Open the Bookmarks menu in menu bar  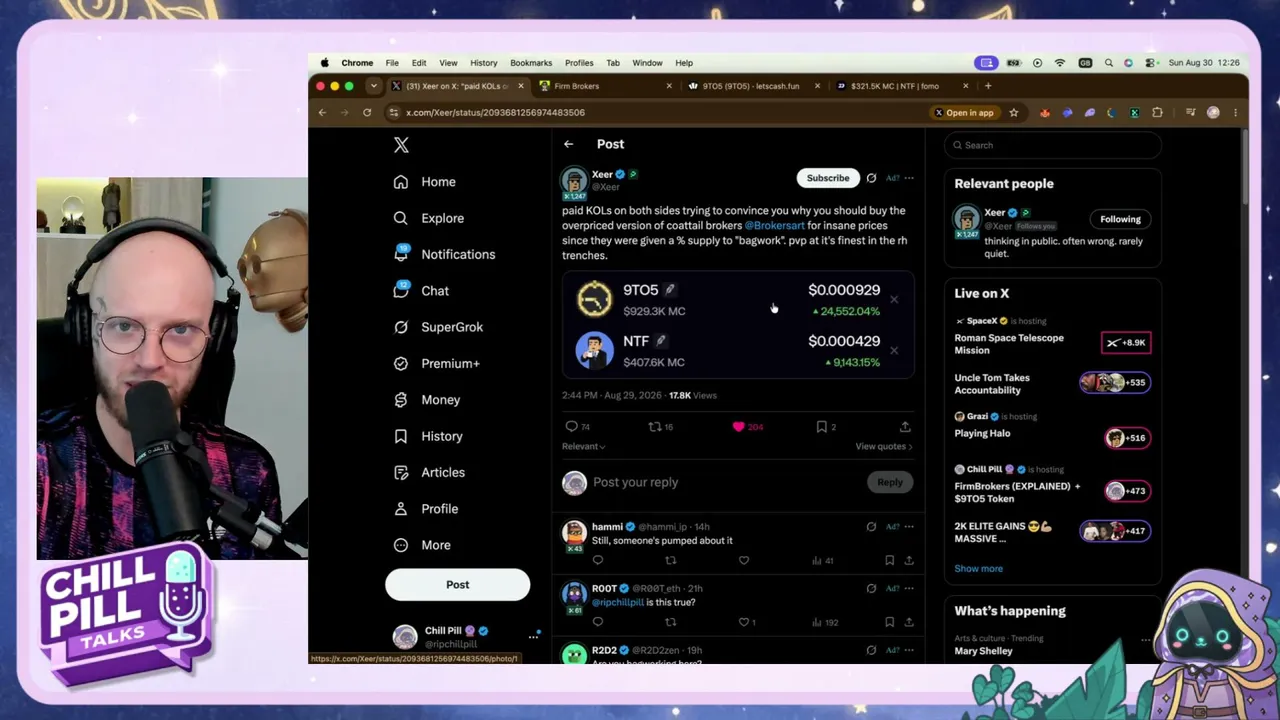[531, 63]
